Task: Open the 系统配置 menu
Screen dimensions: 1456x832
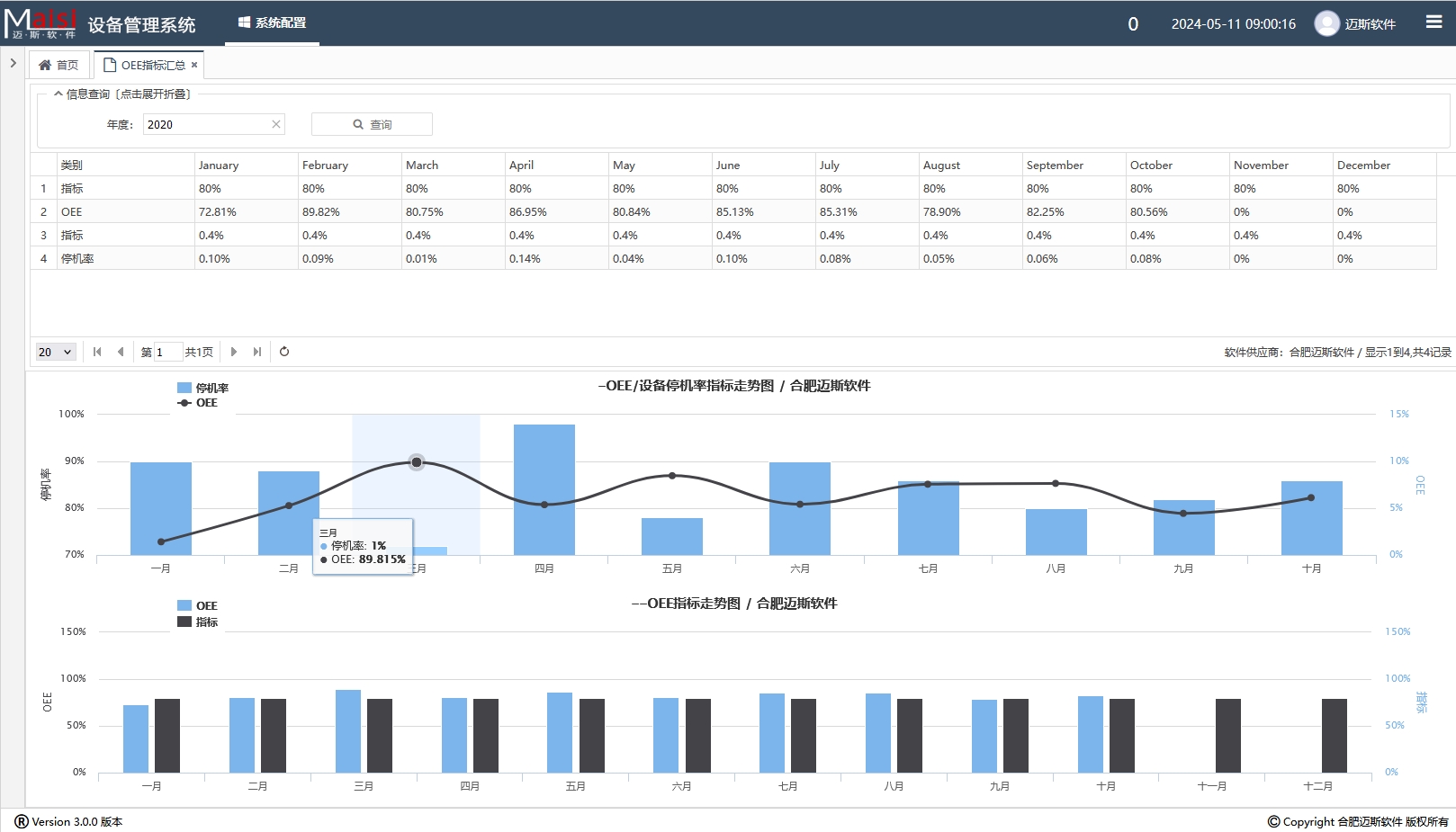Action: click(x=272, y=22)
